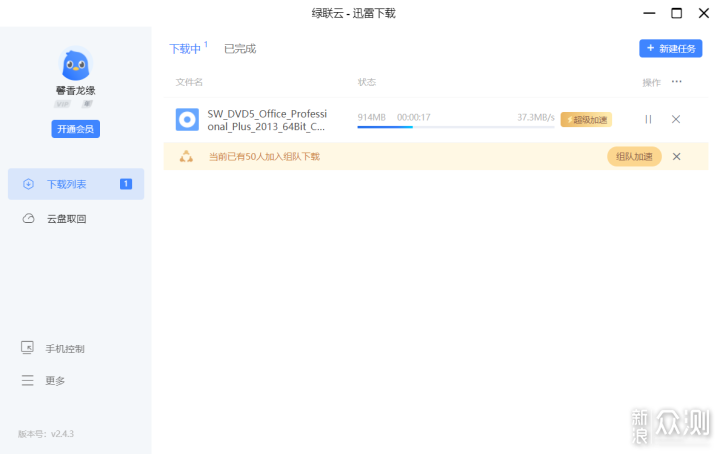Click the year badge next to VIP

tap(87, 104)
